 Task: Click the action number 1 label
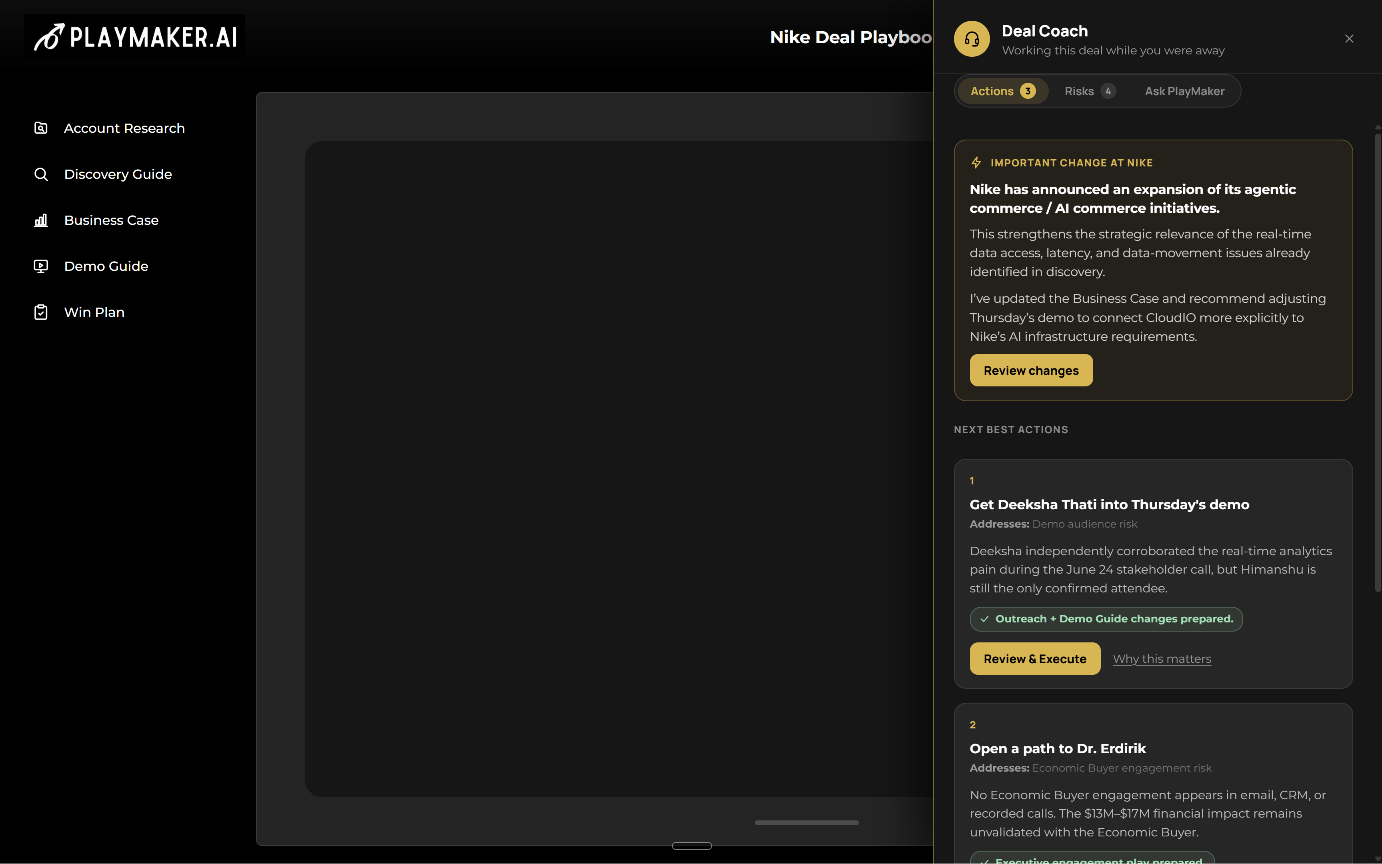972,481
